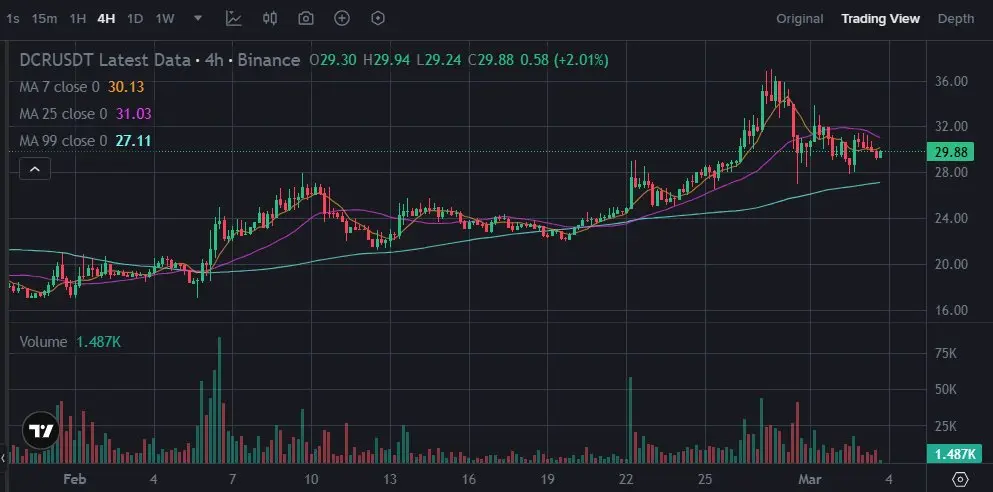Click the Feb date label on time axis
This screenshot has height=492, width=993.
(75, 479)
